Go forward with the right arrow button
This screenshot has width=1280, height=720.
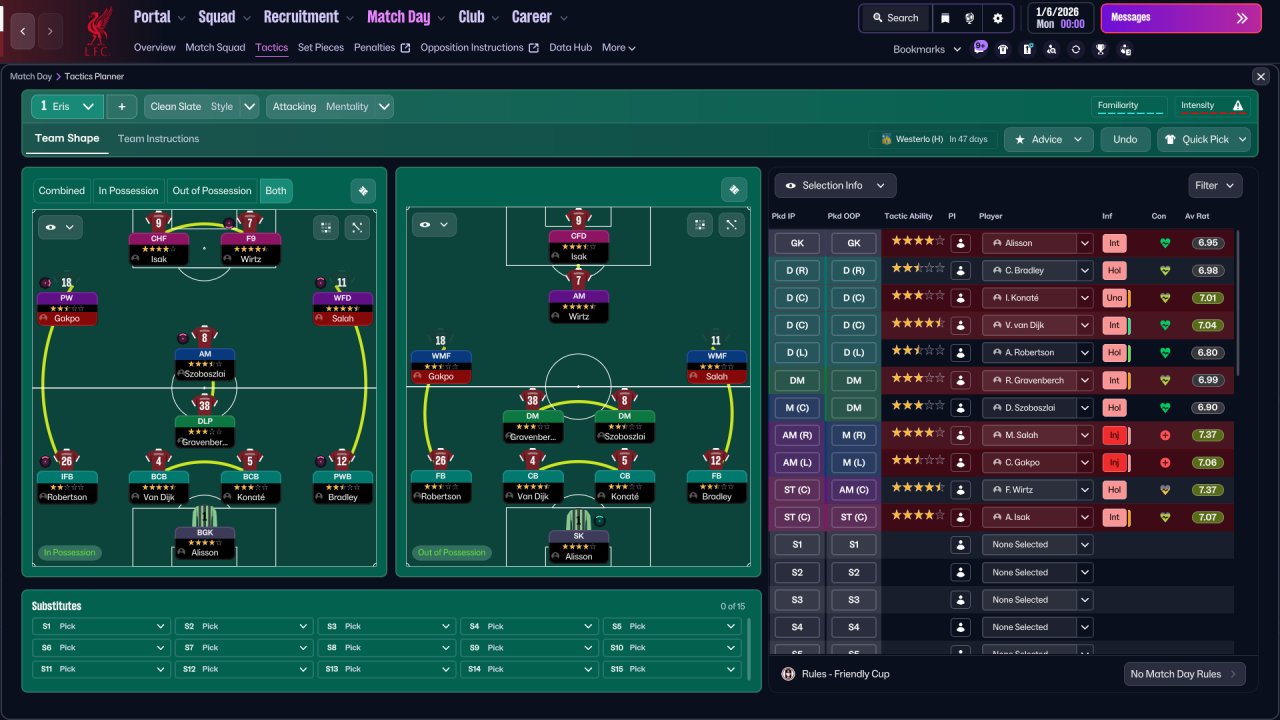[x=51, y=31]
